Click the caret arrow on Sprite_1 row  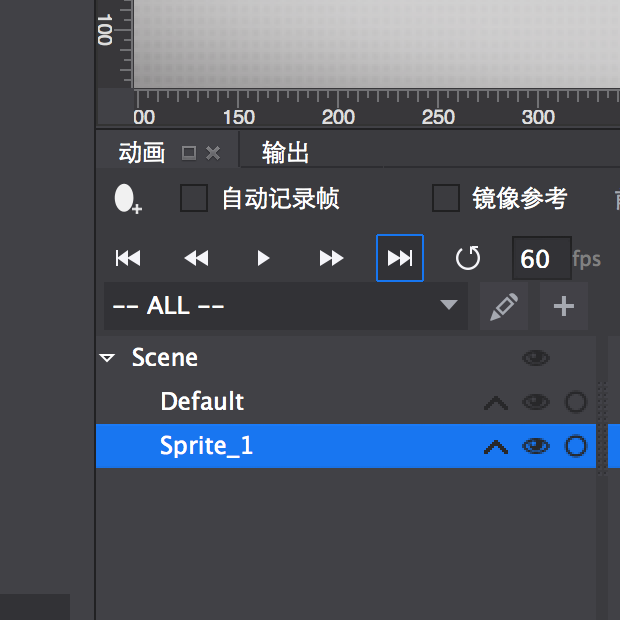496,447
